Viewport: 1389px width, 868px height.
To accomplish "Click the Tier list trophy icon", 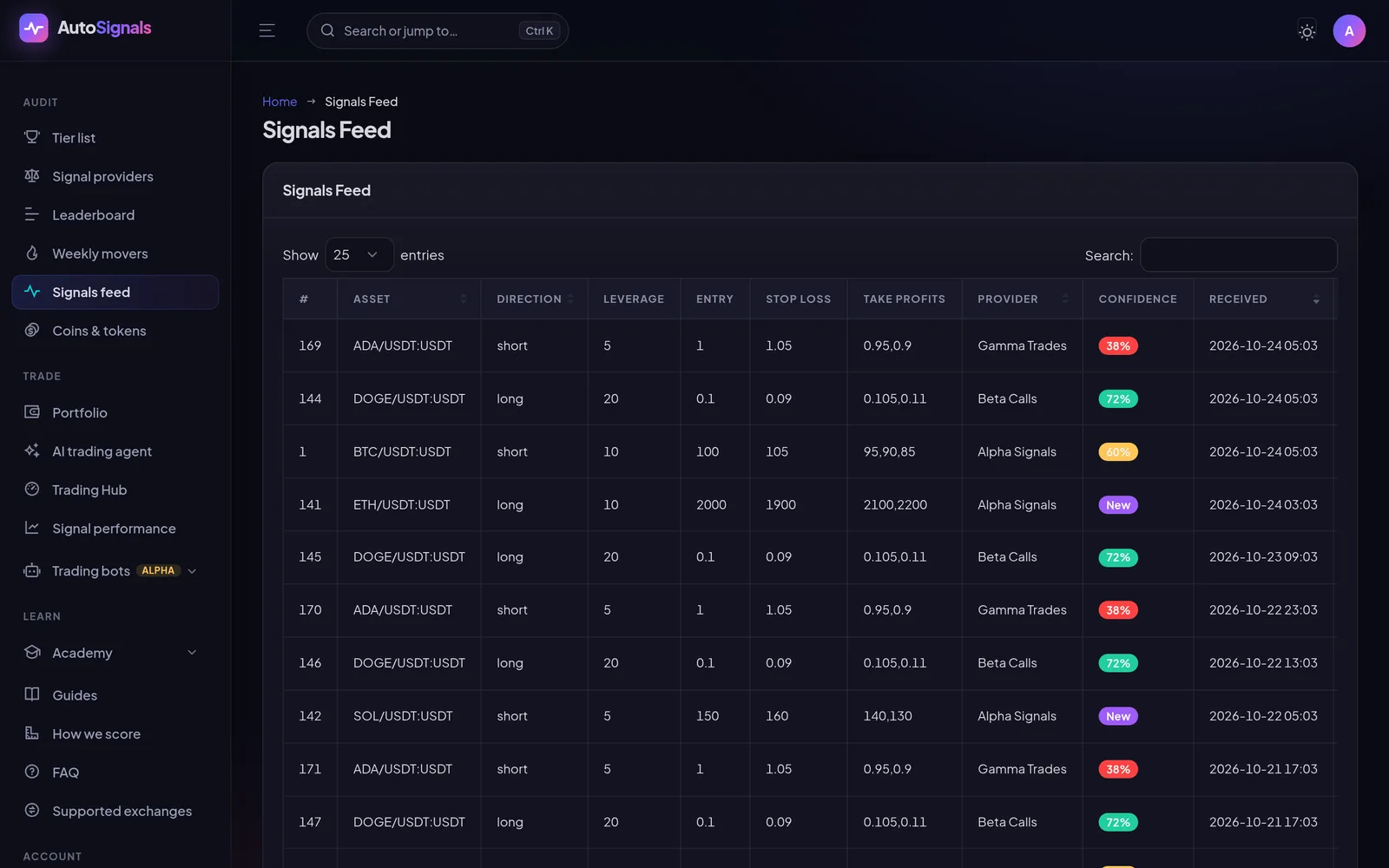I will tap(32, 137).
